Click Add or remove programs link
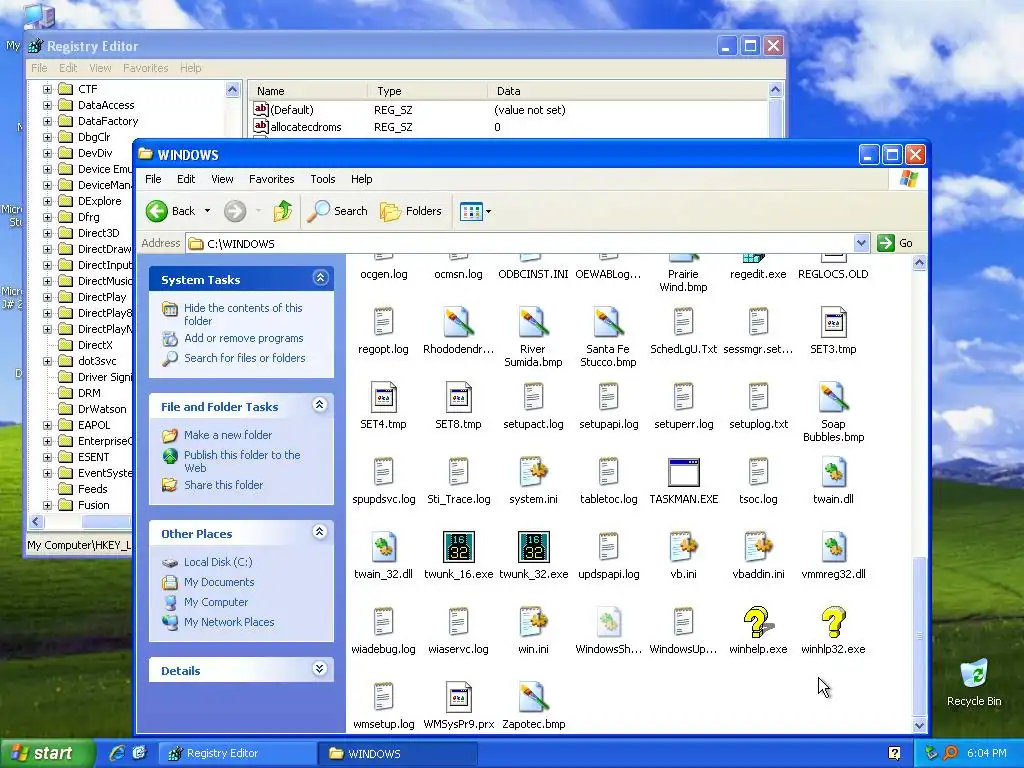This screenshot has width=1024, height=768. tap(244, 338)
